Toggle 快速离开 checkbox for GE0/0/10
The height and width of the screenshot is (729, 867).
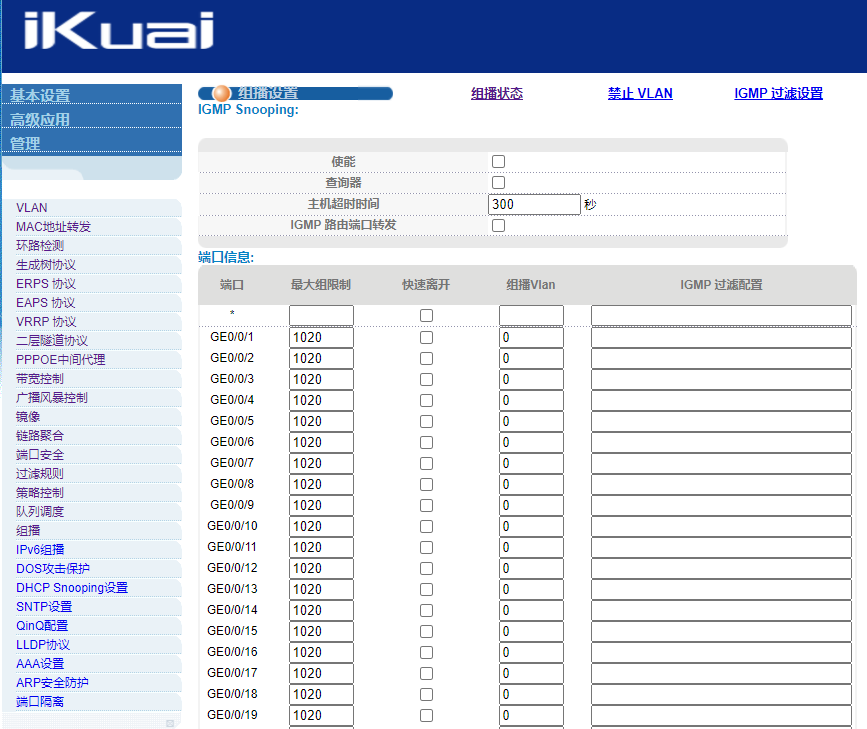tap(426, 527)
